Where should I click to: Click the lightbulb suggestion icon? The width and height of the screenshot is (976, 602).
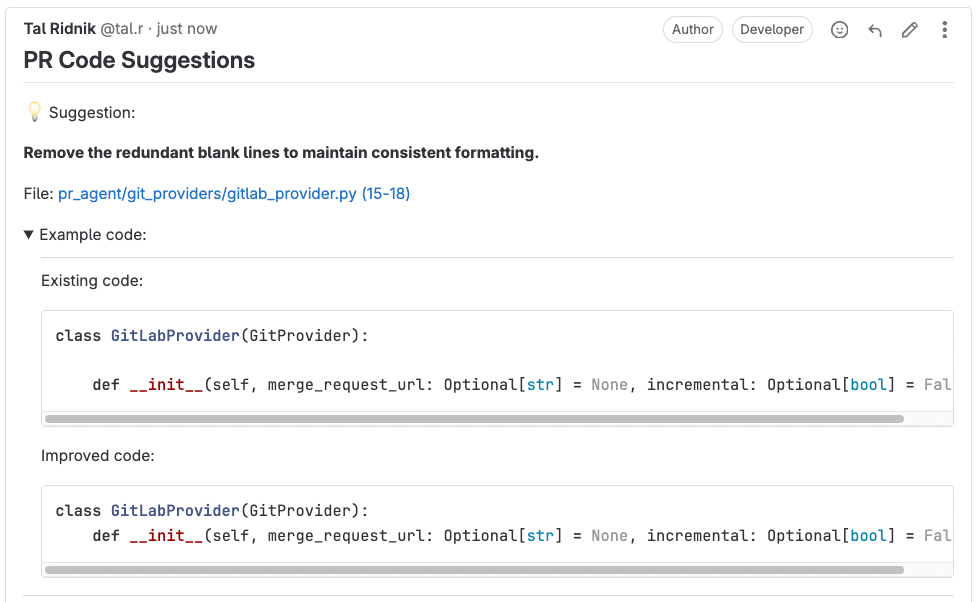tap(34, 113)
